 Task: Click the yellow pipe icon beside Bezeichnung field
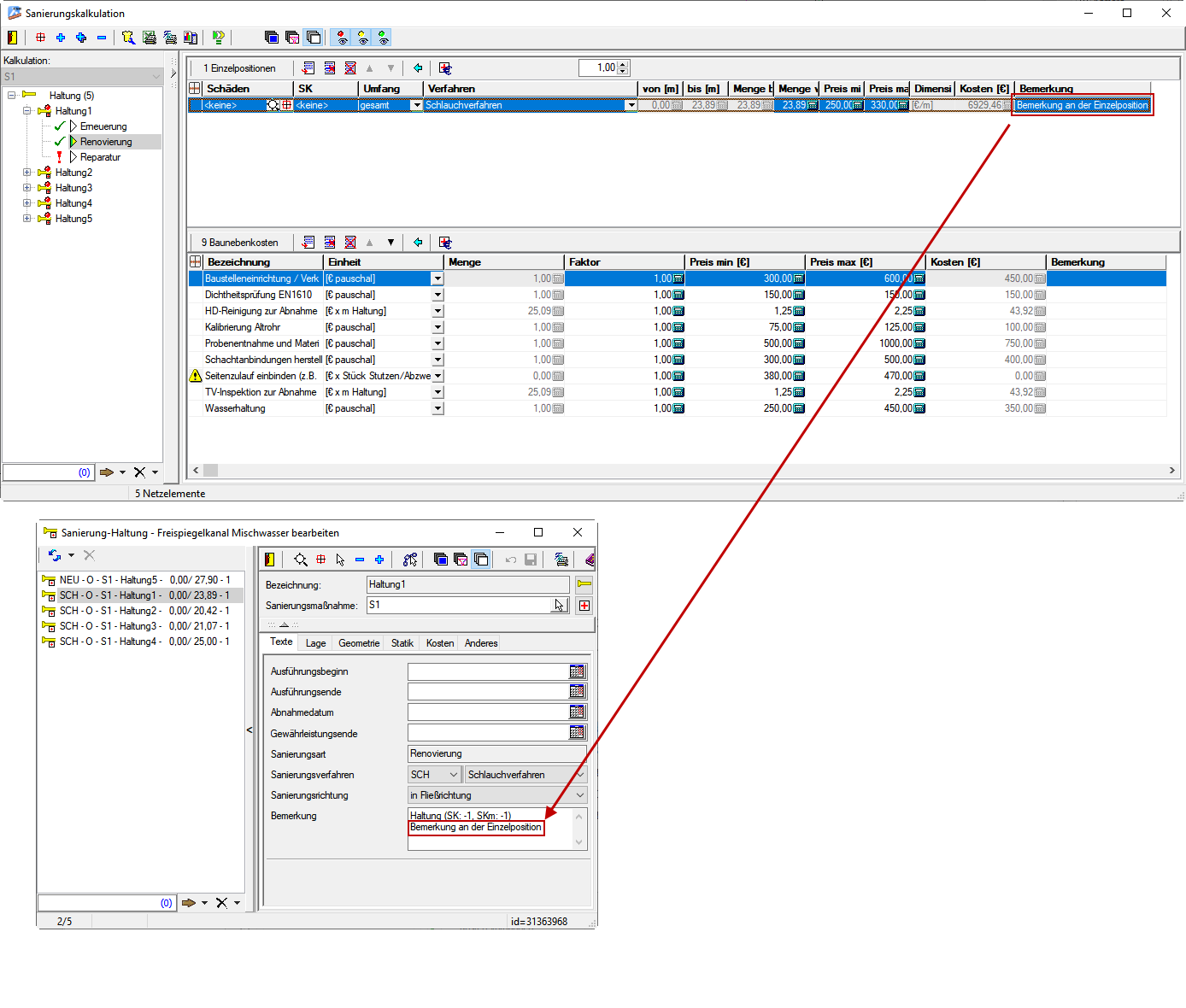pos(584,585)
